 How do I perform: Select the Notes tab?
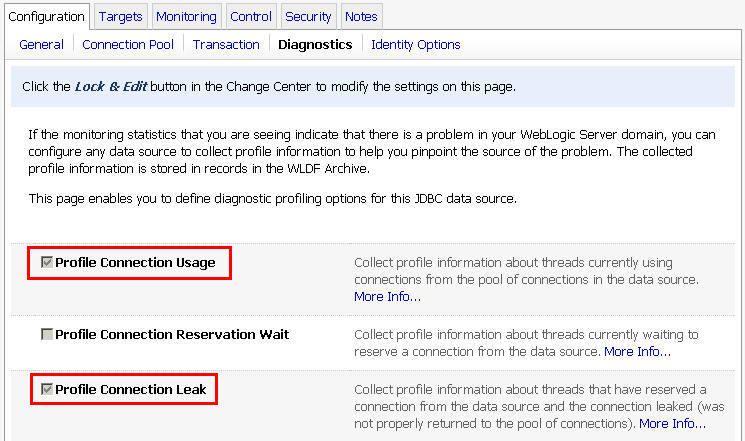click(x=361, y=17)
